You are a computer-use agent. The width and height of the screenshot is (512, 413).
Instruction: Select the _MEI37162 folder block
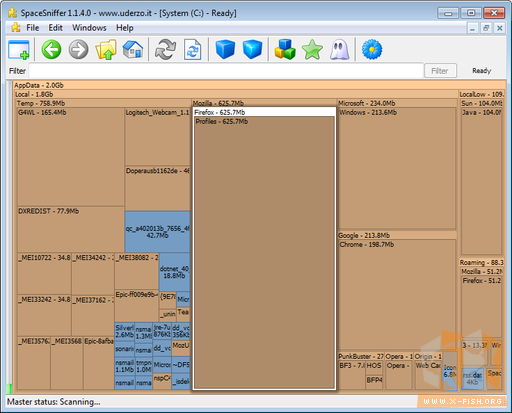pyautogui.click(x=93, y=315)
